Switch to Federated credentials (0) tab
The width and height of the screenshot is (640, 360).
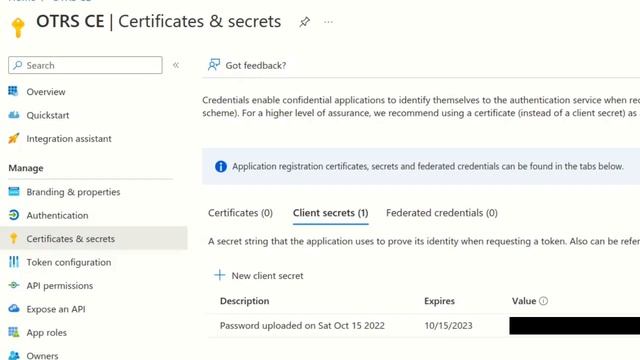442,213
